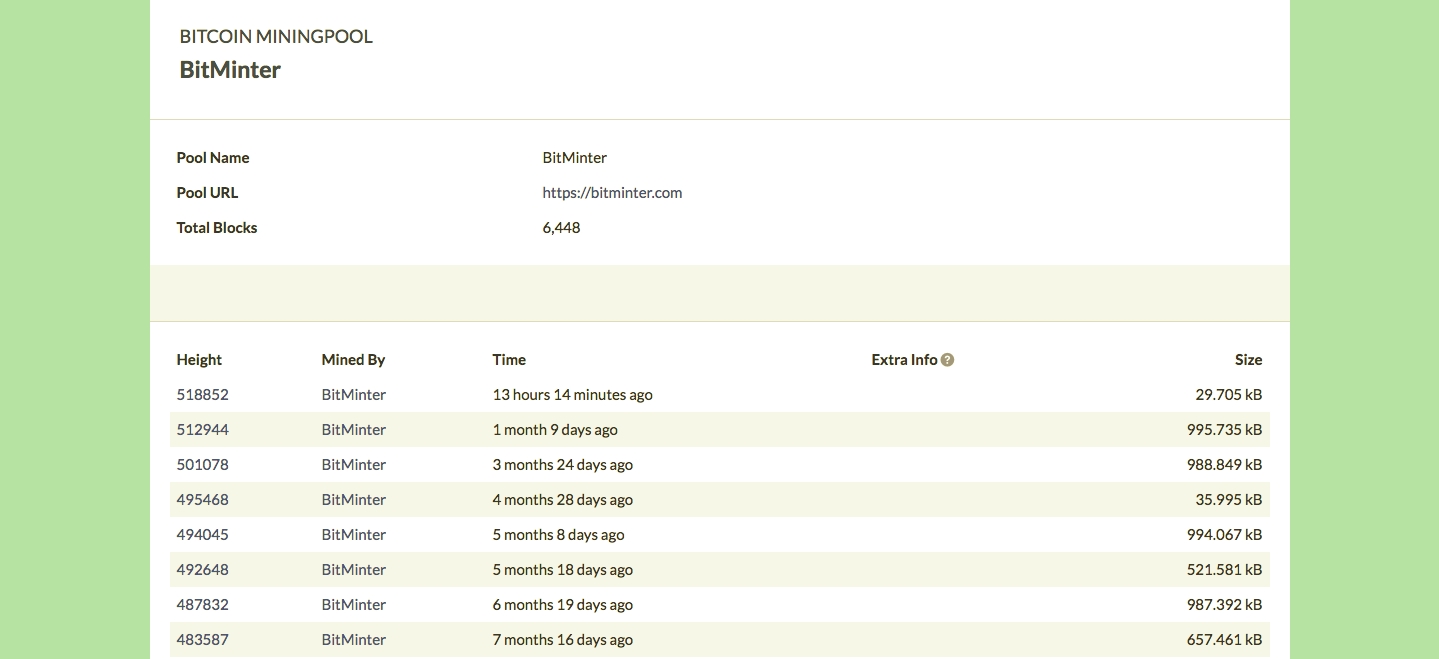Open block height 494045
The height and width of the screenshot is (659, 1439).
tap(203, 535)
